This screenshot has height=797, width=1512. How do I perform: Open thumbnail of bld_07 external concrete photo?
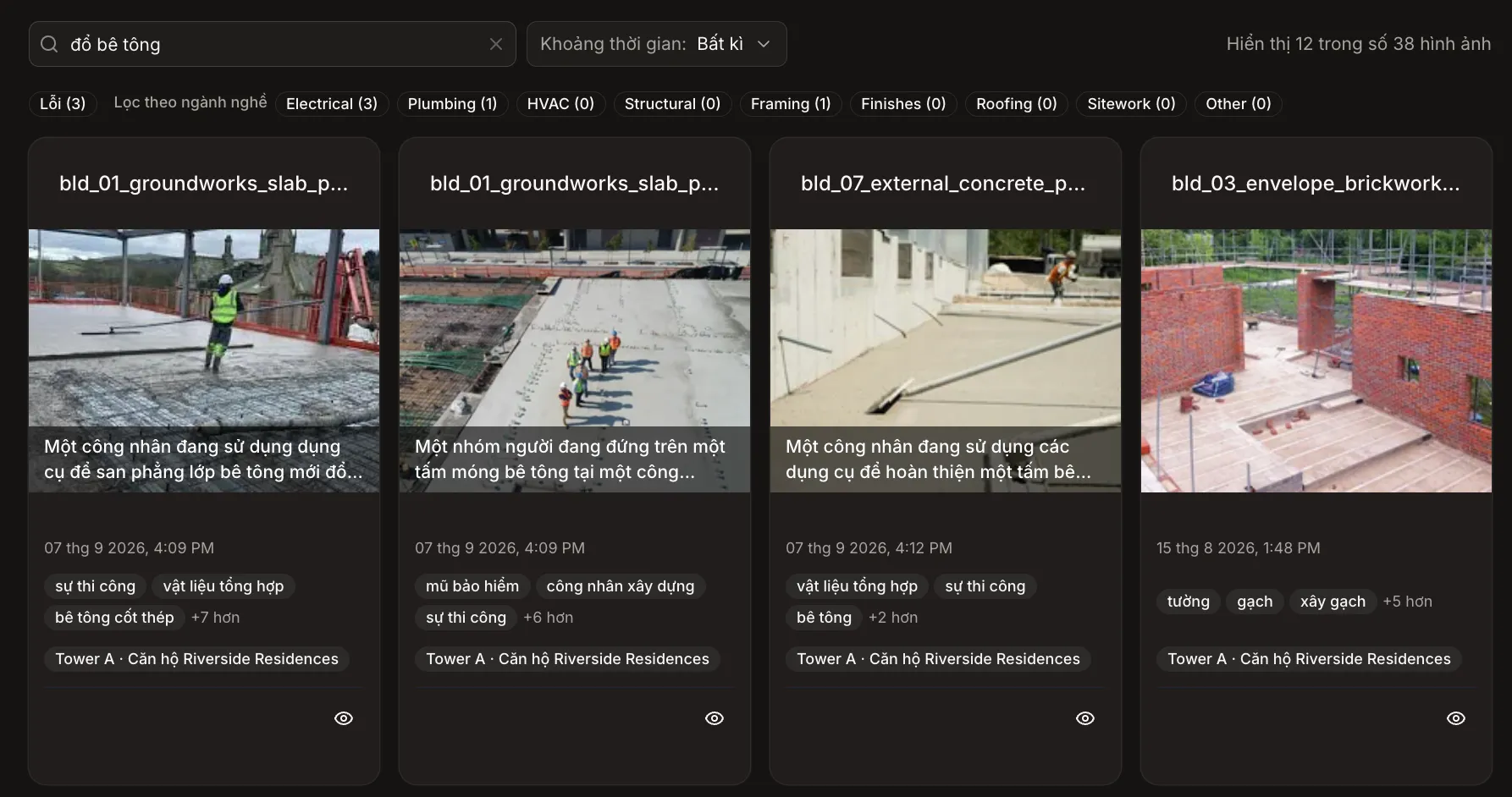click(x=946, y=360)
